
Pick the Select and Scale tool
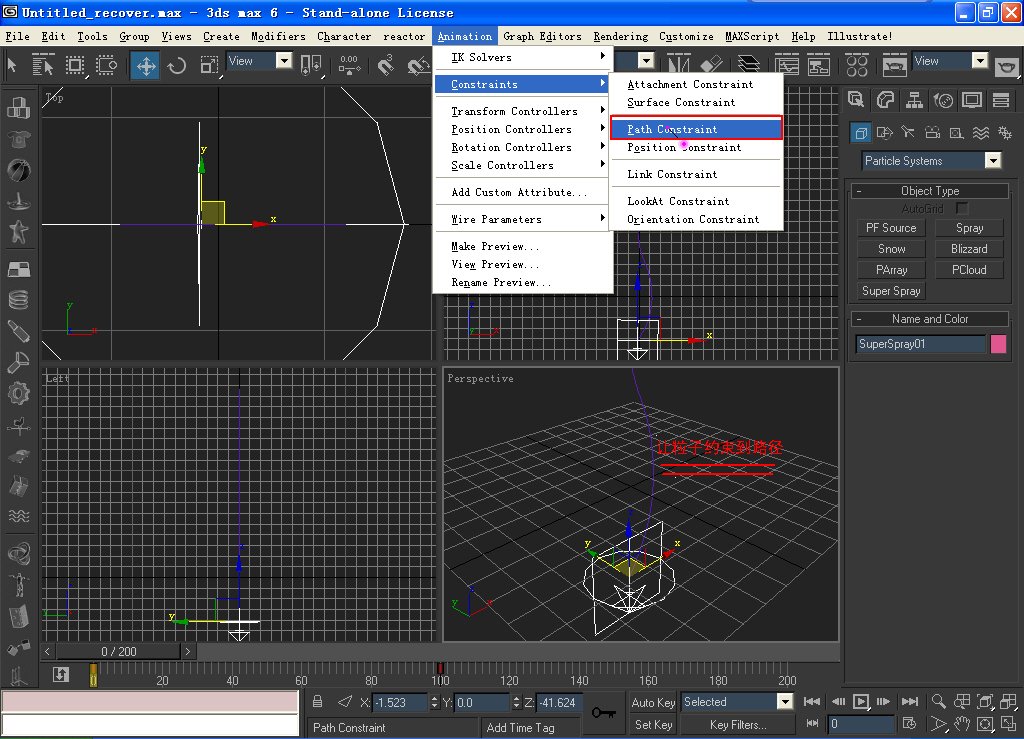coord(209,65)
